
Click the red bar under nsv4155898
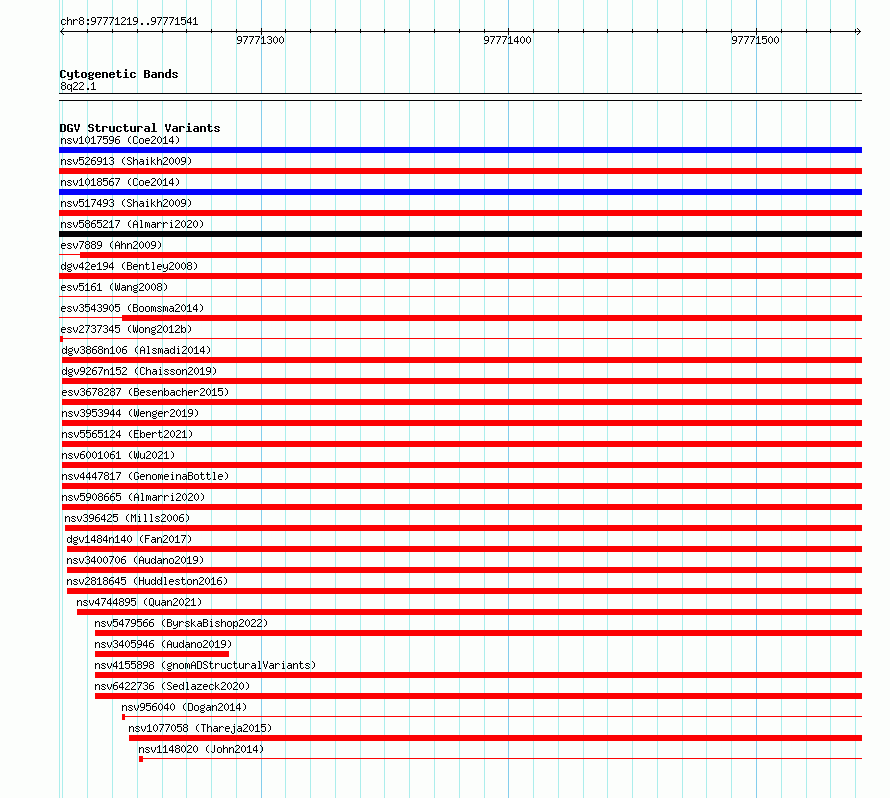click(x=478, y=675)
